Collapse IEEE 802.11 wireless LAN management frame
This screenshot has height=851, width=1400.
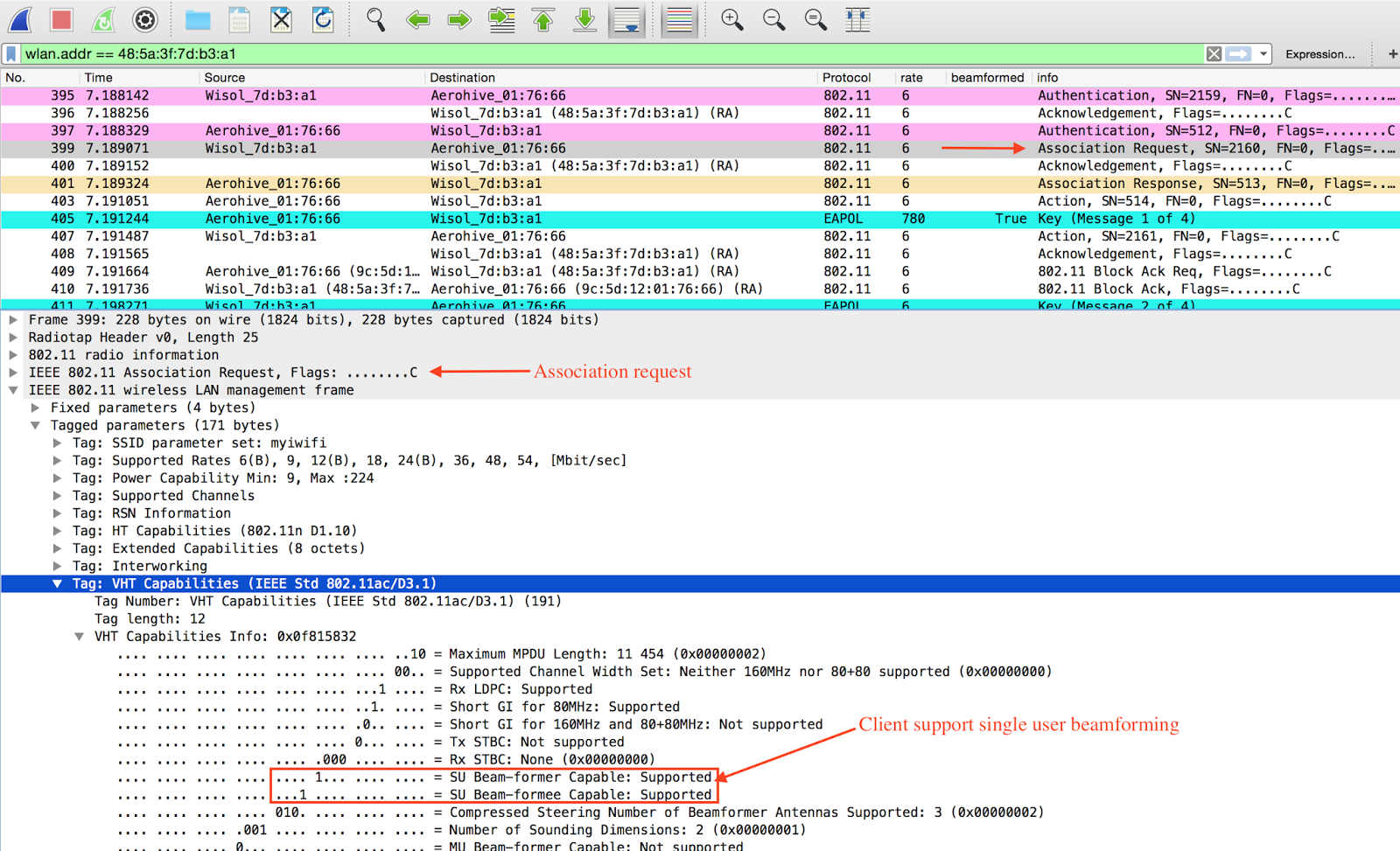coord(13,390)
